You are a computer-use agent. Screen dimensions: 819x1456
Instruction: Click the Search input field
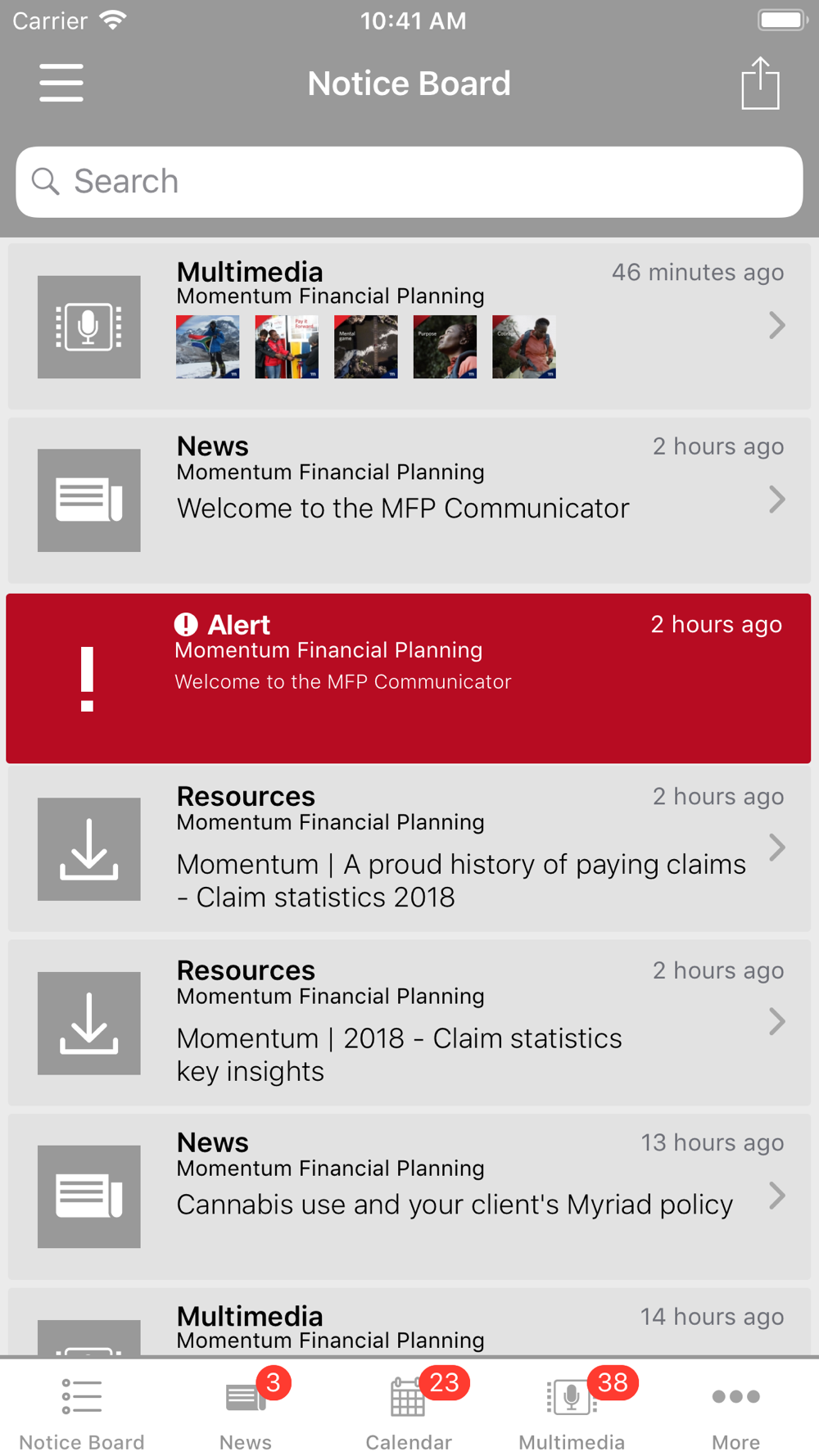tap(409, 182)
